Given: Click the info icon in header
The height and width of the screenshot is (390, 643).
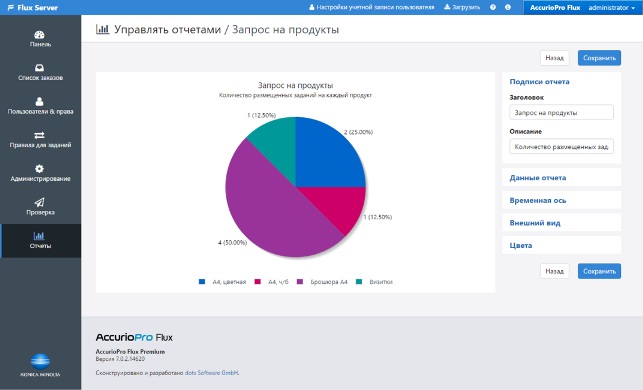Looking at the screenshot, I should pyautogui.click(x=508, y=7).
